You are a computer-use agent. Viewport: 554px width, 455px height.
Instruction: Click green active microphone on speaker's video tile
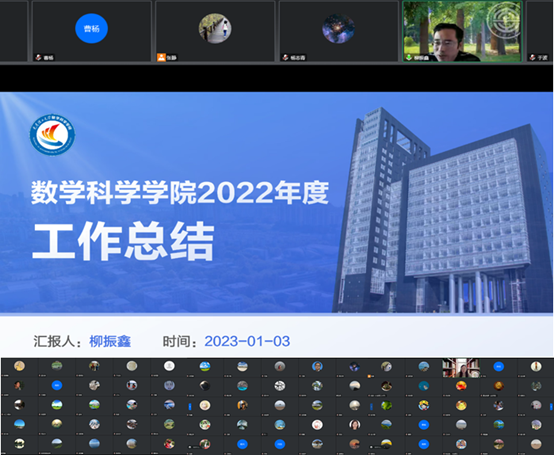click(x=409, y=57)
